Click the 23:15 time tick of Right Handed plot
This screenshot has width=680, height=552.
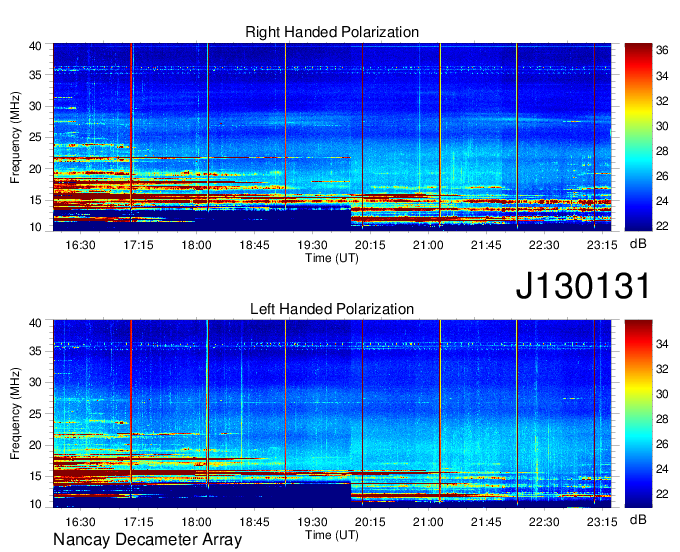(602, 245)
